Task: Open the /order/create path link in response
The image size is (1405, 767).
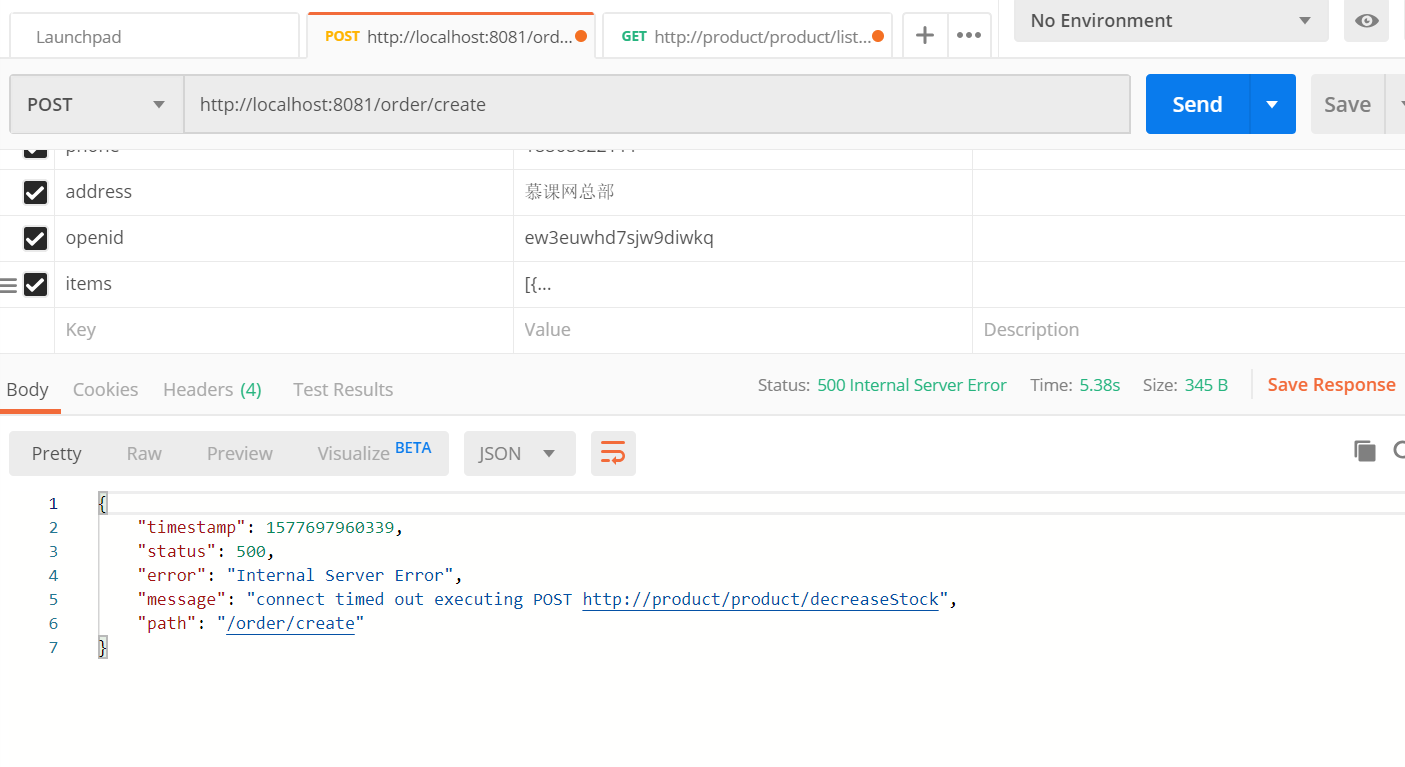Action: 291,623
